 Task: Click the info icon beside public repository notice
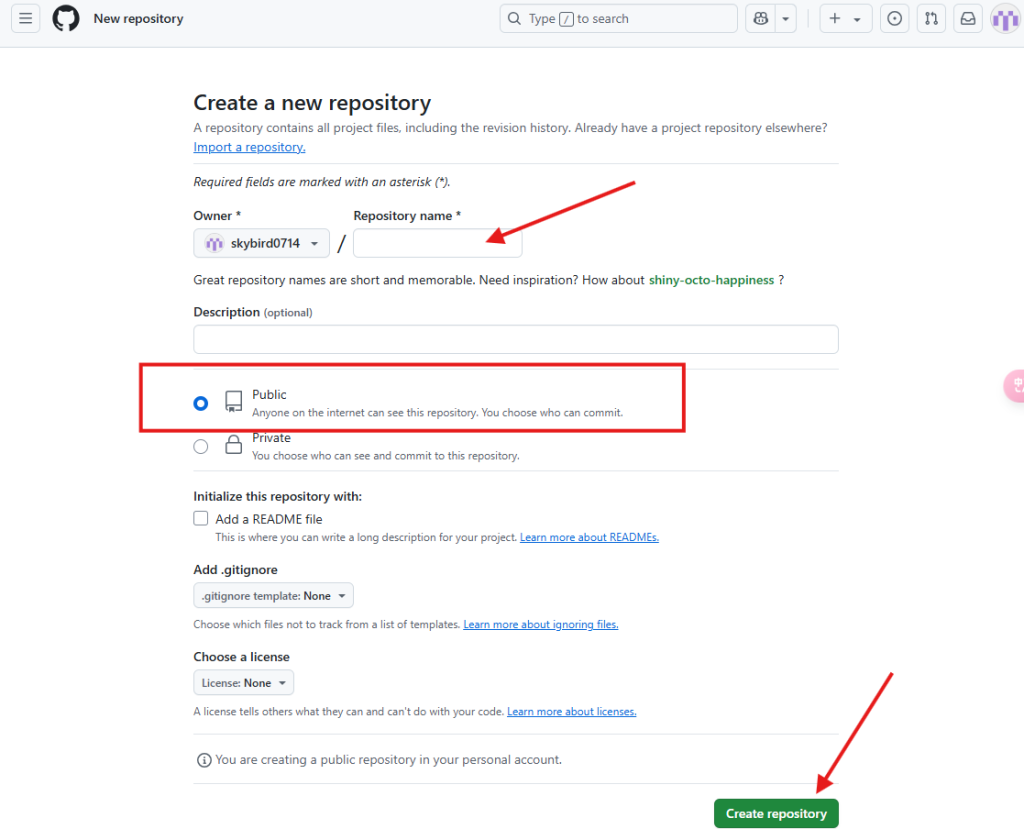[x=204, y=760]
